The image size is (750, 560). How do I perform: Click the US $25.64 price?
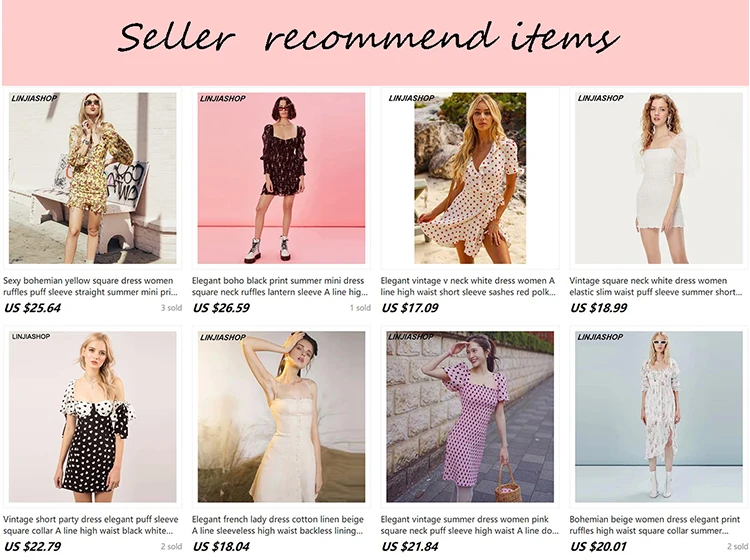coord(33,308)
